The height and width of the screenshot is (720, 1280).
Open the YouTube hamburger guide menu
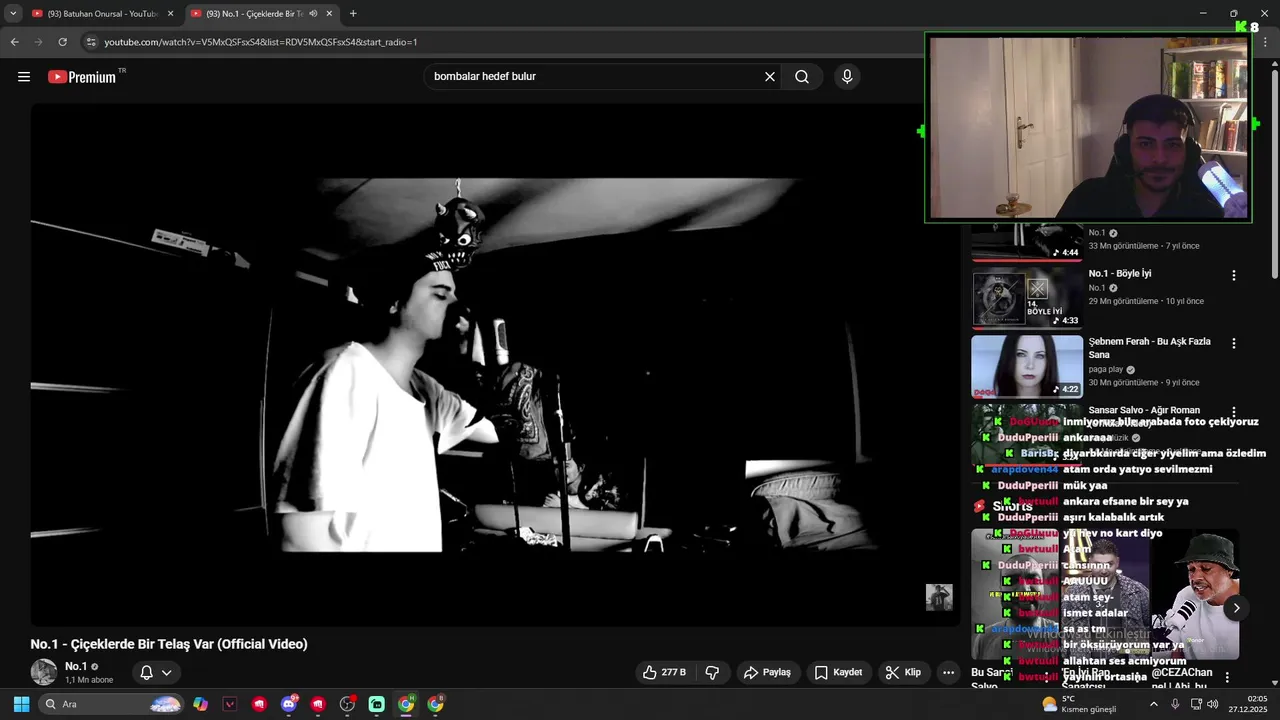[x=24, y=77]
